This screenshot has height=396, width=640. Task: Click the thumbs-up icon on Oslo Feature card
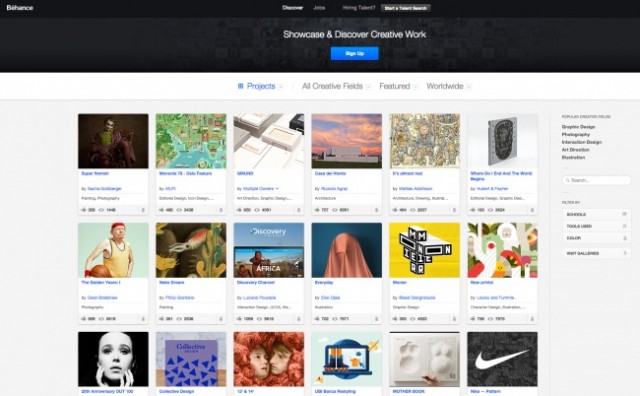click(161, 210)
